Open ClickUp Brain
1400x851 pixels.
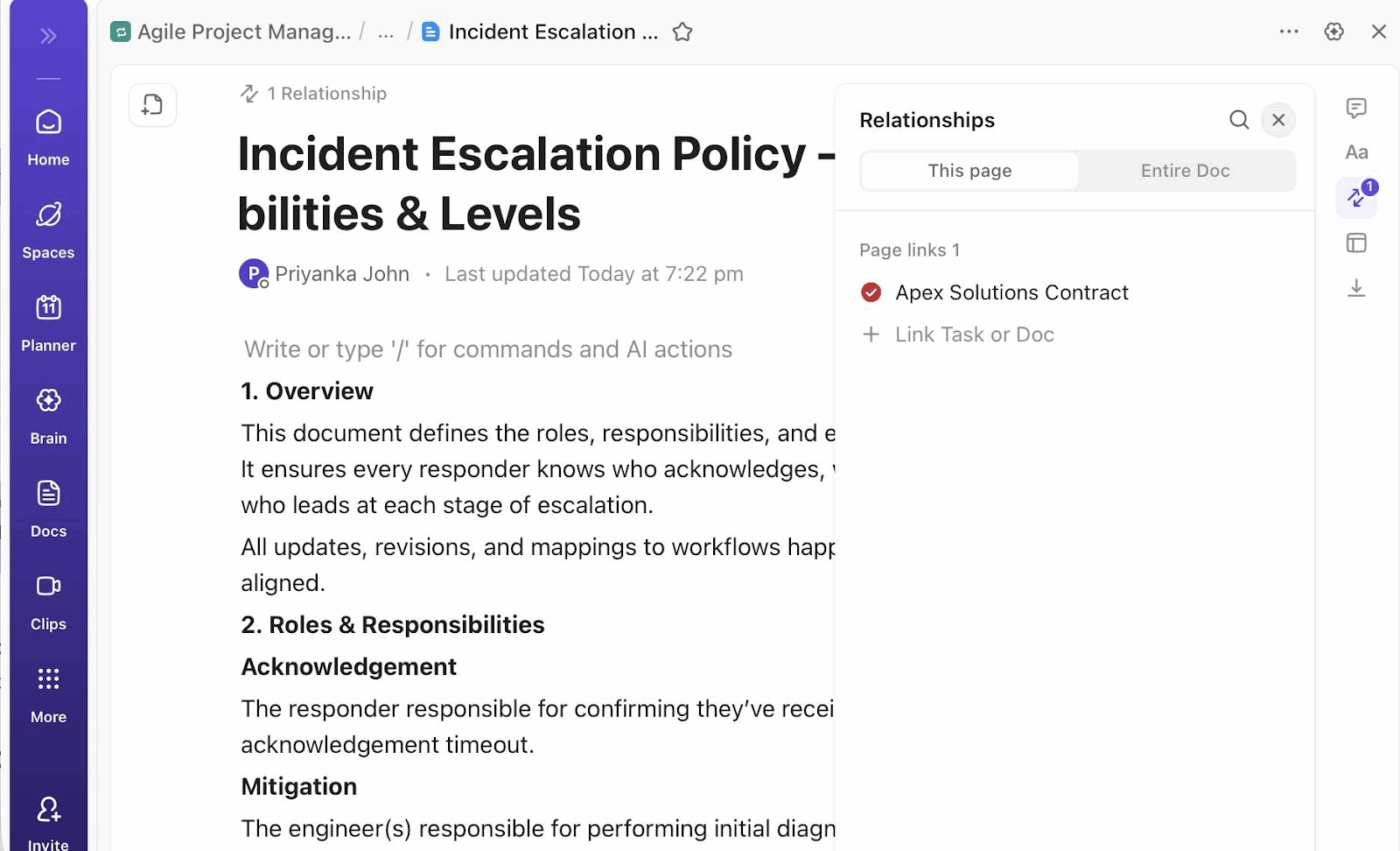tap(47, 413)
